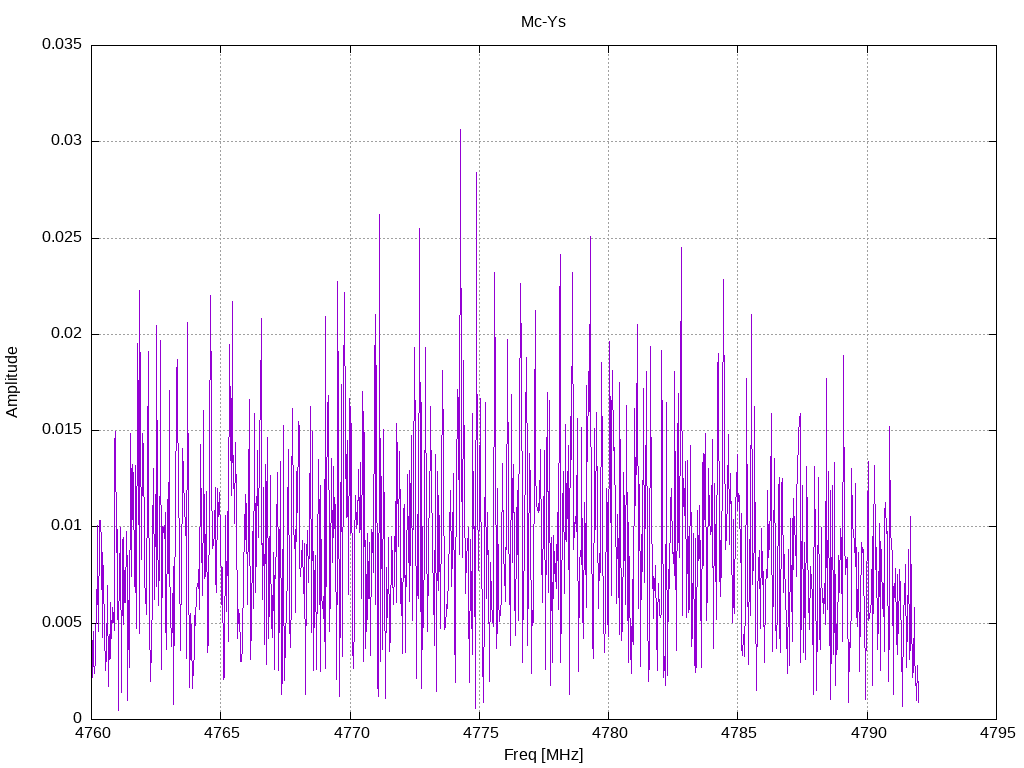Click the x-axis tick label 4795
The height and width of the screenshot is (768, 1024).
997,733
